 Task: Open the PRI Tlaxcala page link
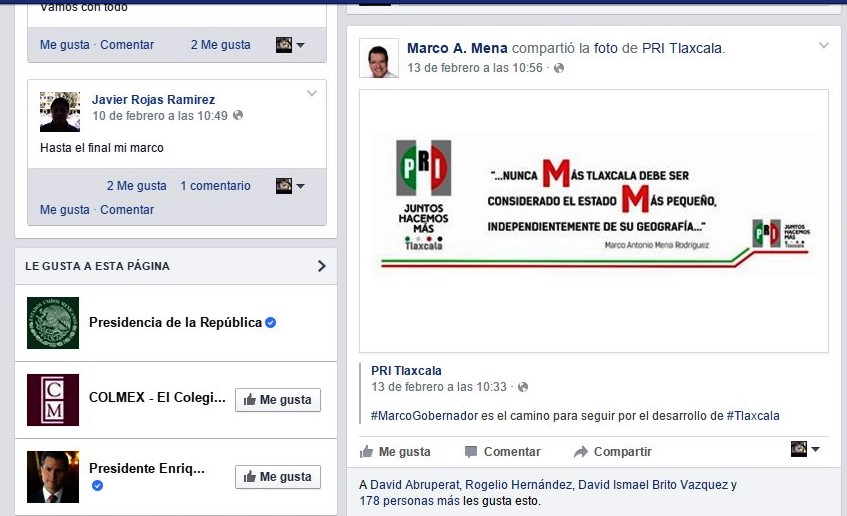(x=406, y=371)
